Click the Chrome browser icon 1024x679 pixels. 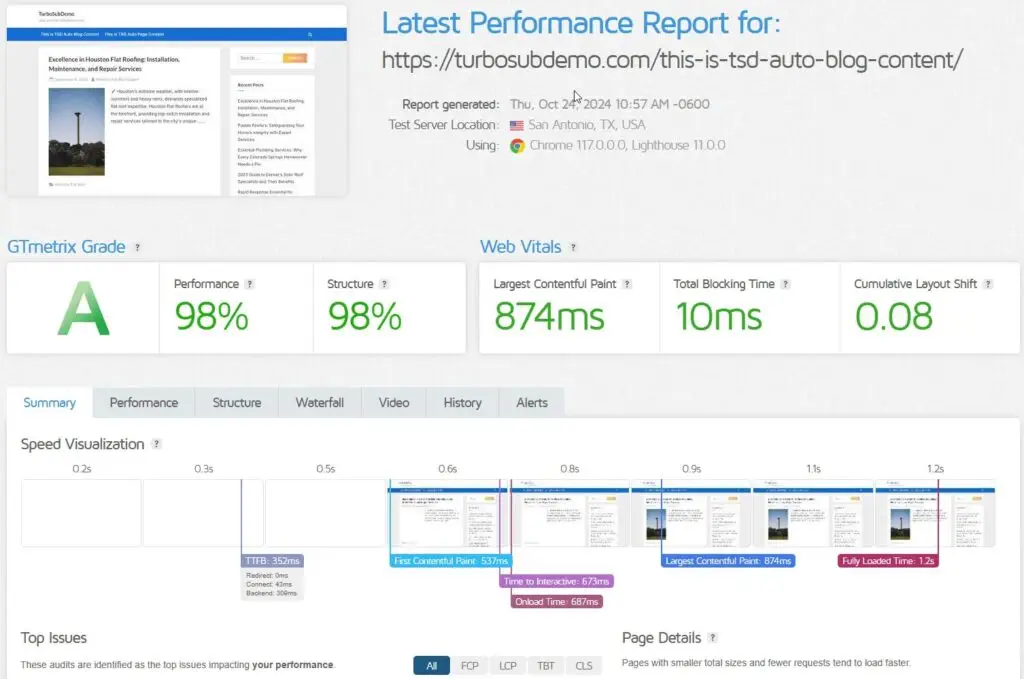tap(517, 146)
